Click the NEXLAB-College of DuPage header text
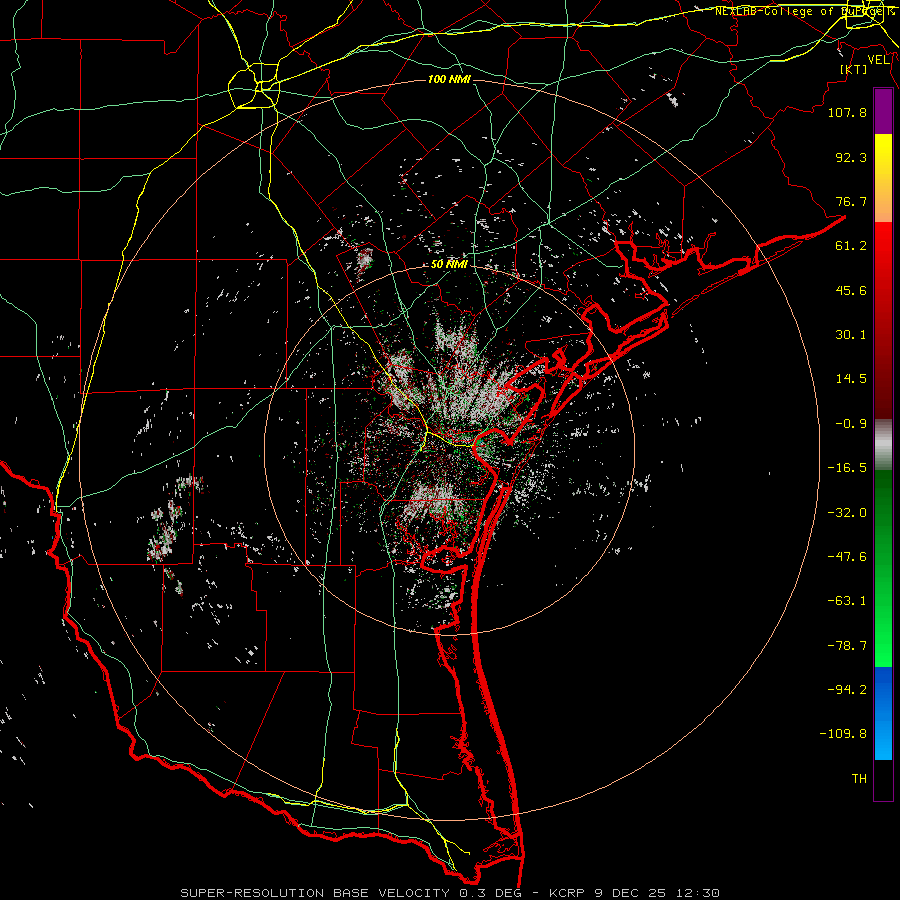 (x=804, y=11)
